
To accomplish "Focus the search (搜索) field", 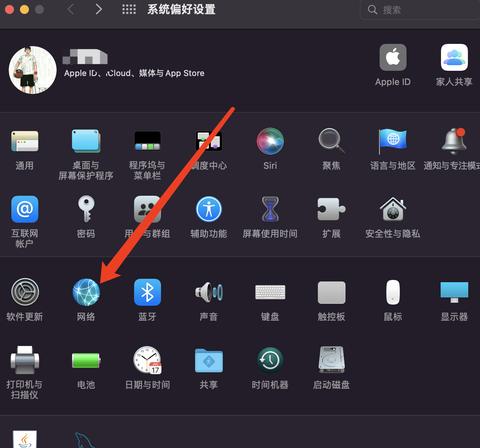I will 421,10.
